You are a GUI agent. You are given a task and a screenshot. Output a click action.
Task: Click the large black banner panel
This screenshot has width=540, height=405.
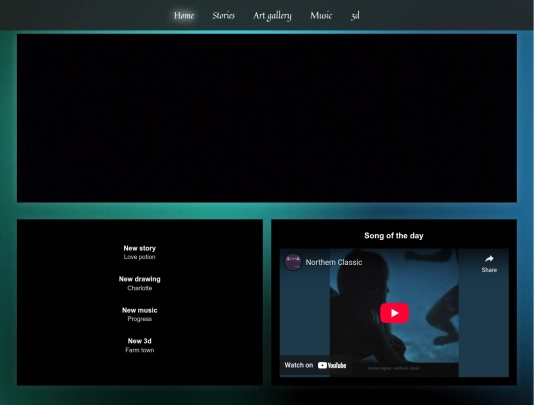[x=267, y=118]
